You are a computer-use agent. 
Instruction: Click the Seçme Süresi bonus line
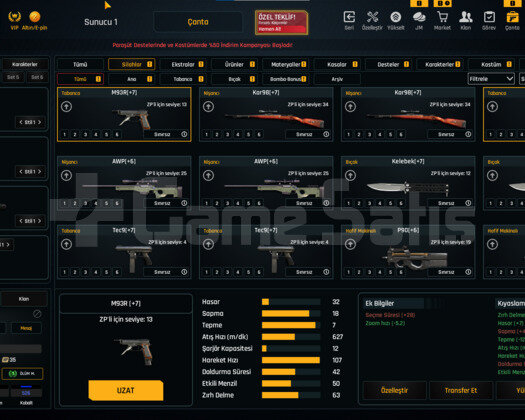[390, 315]
